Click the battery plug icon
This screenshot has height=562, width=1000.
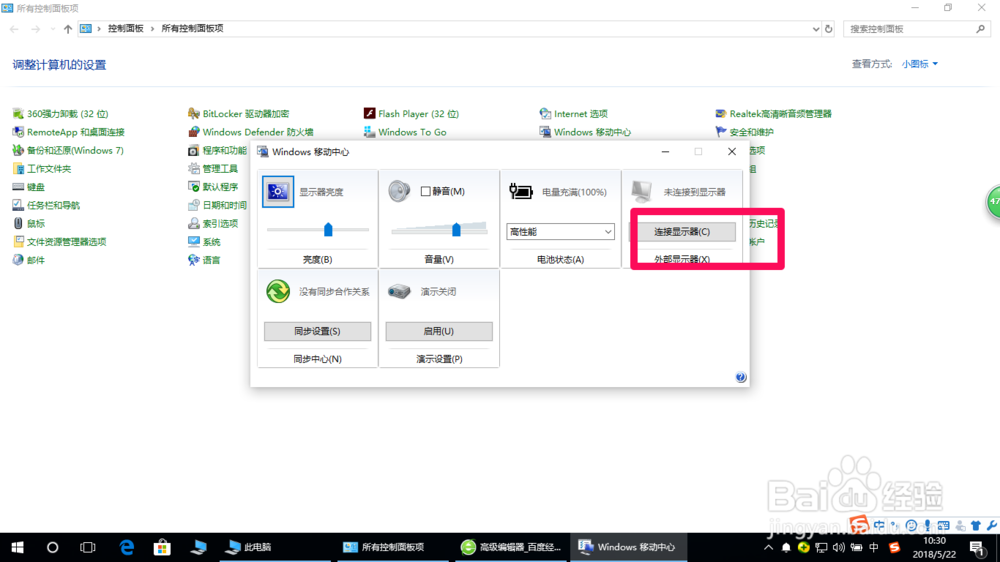[520, 191]
